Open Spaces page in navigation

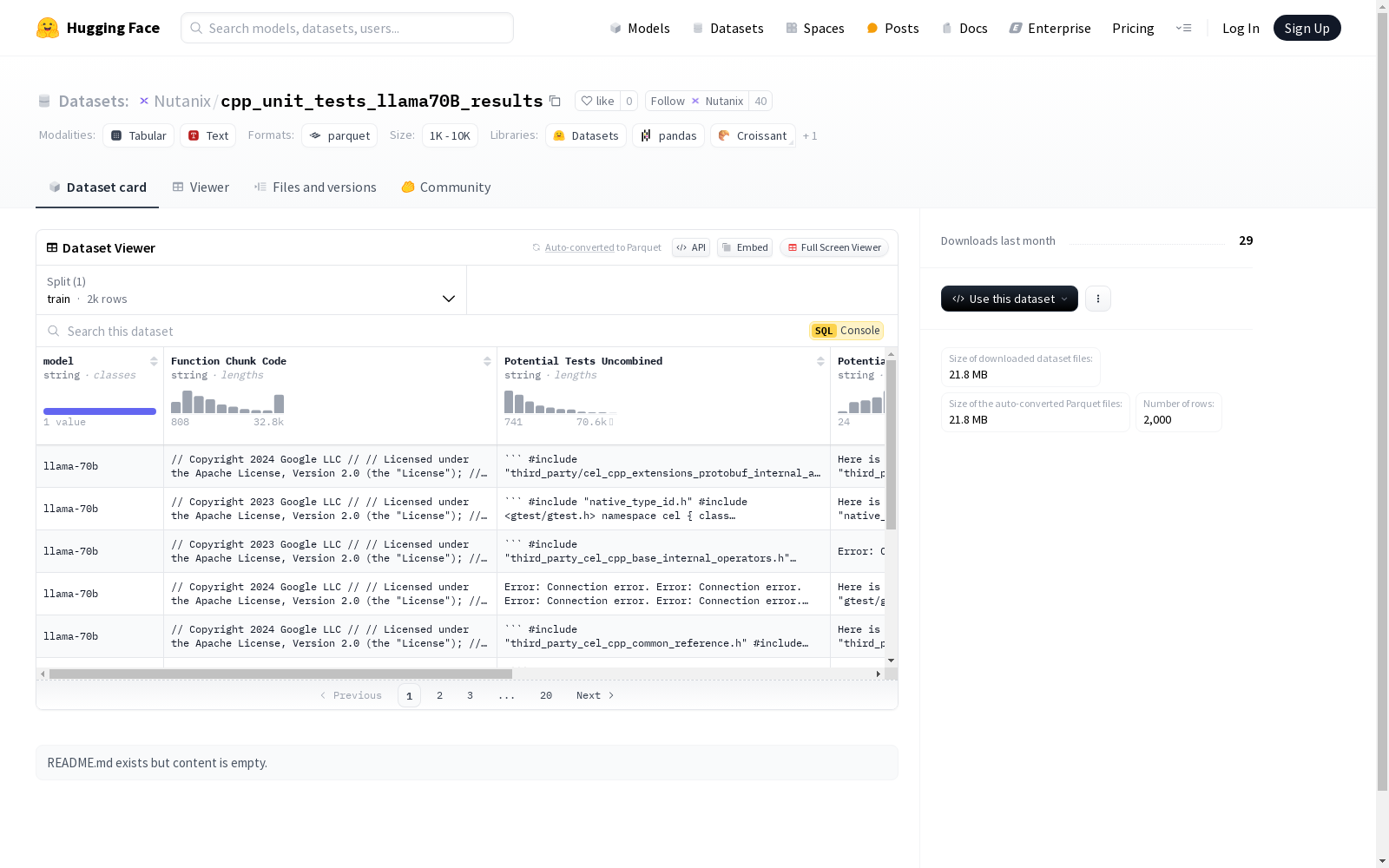pos(814,28)
